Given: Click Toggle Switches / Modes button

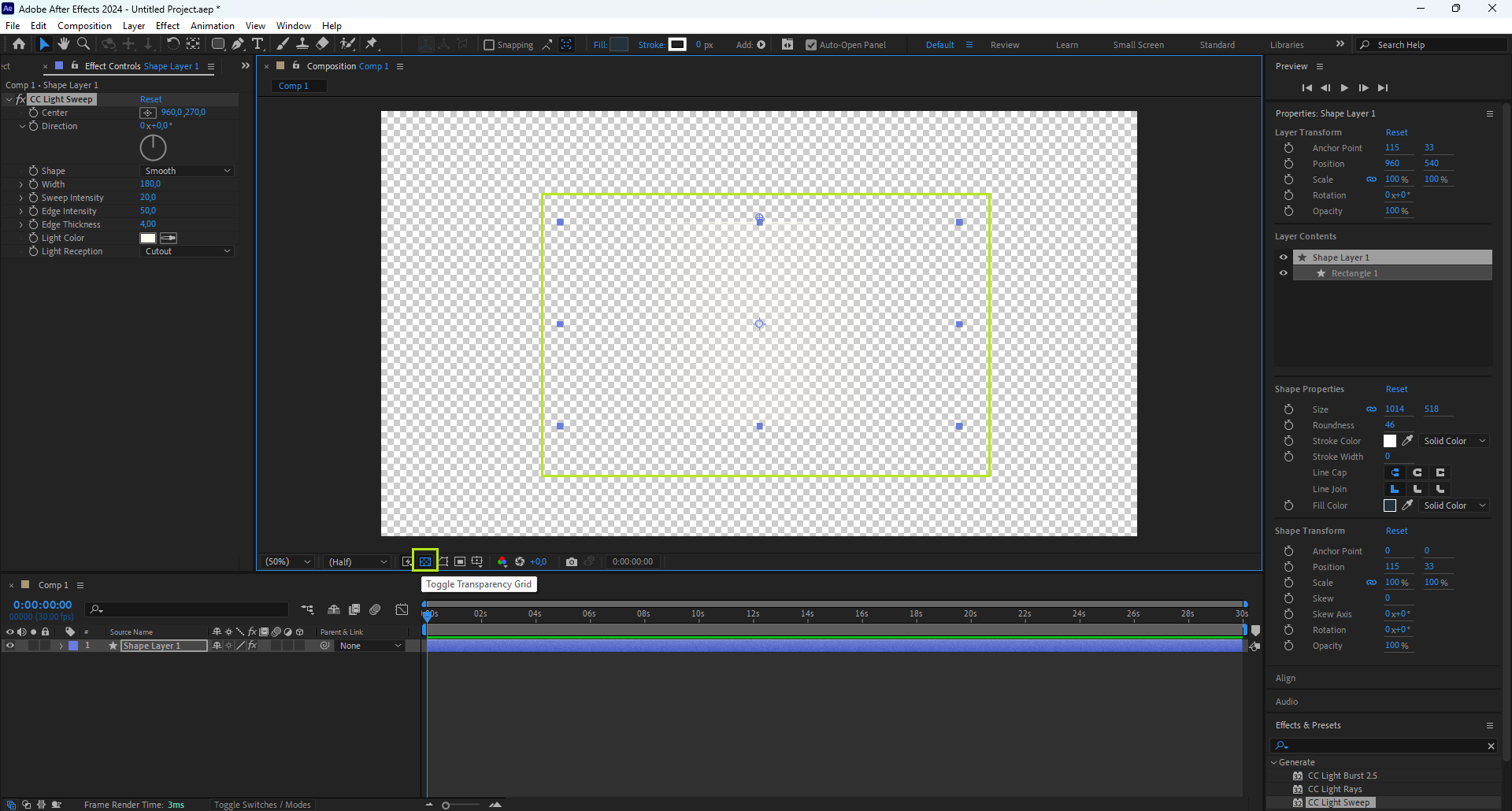Looking at the screenshot, I should point(262,805).
